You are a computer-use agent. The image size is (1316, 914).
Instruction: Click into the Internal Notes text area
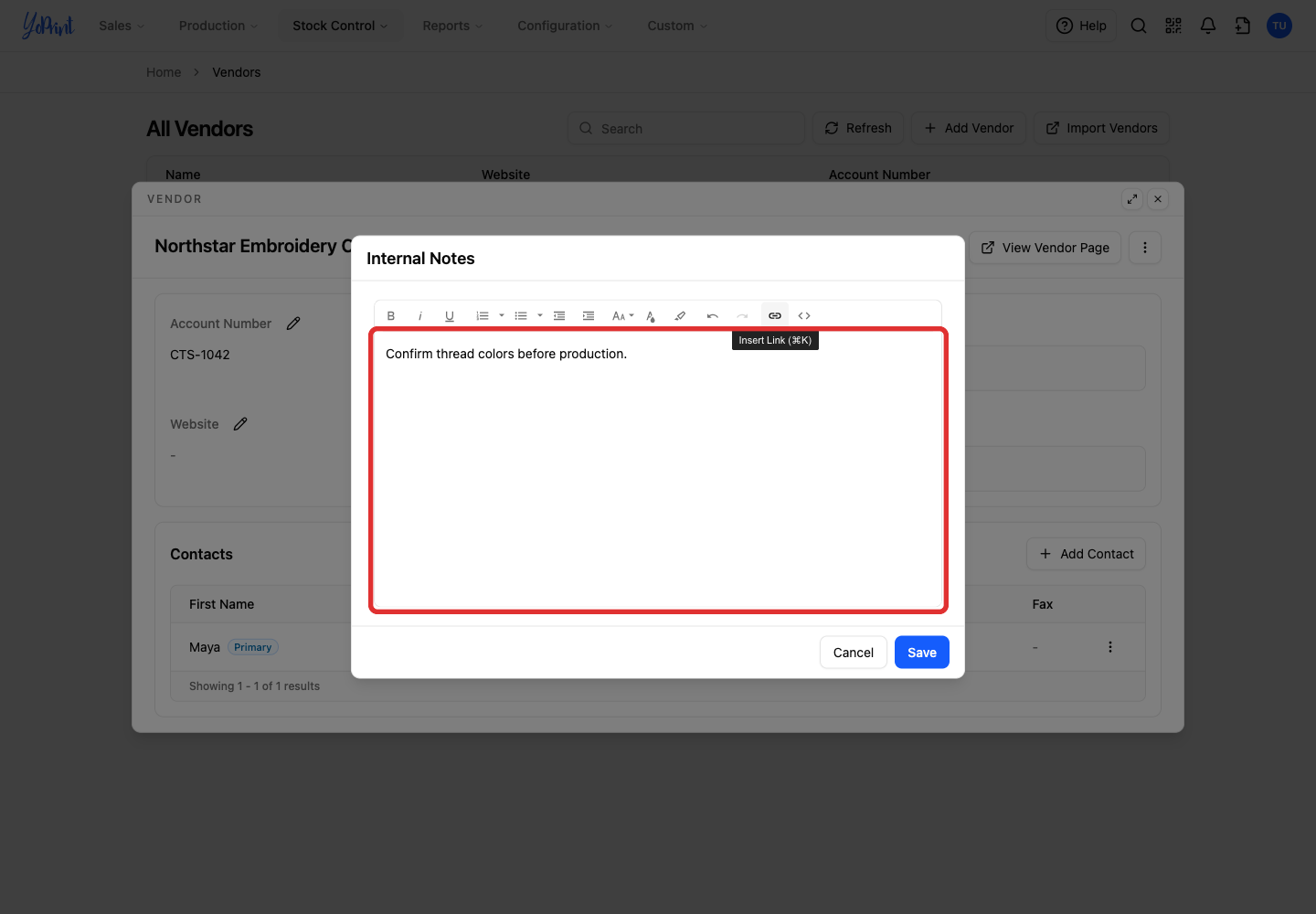pyautogui.click(x=658, y=471)
